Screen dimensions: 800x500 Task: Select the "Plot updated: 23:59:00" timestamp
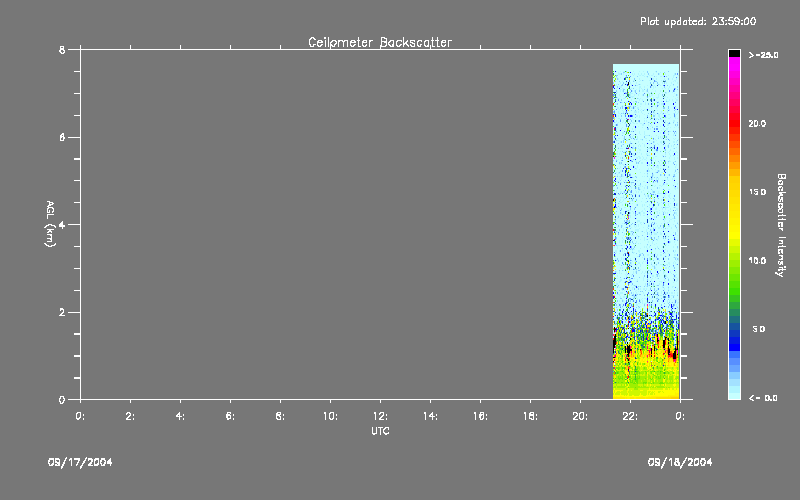[698, 21]
